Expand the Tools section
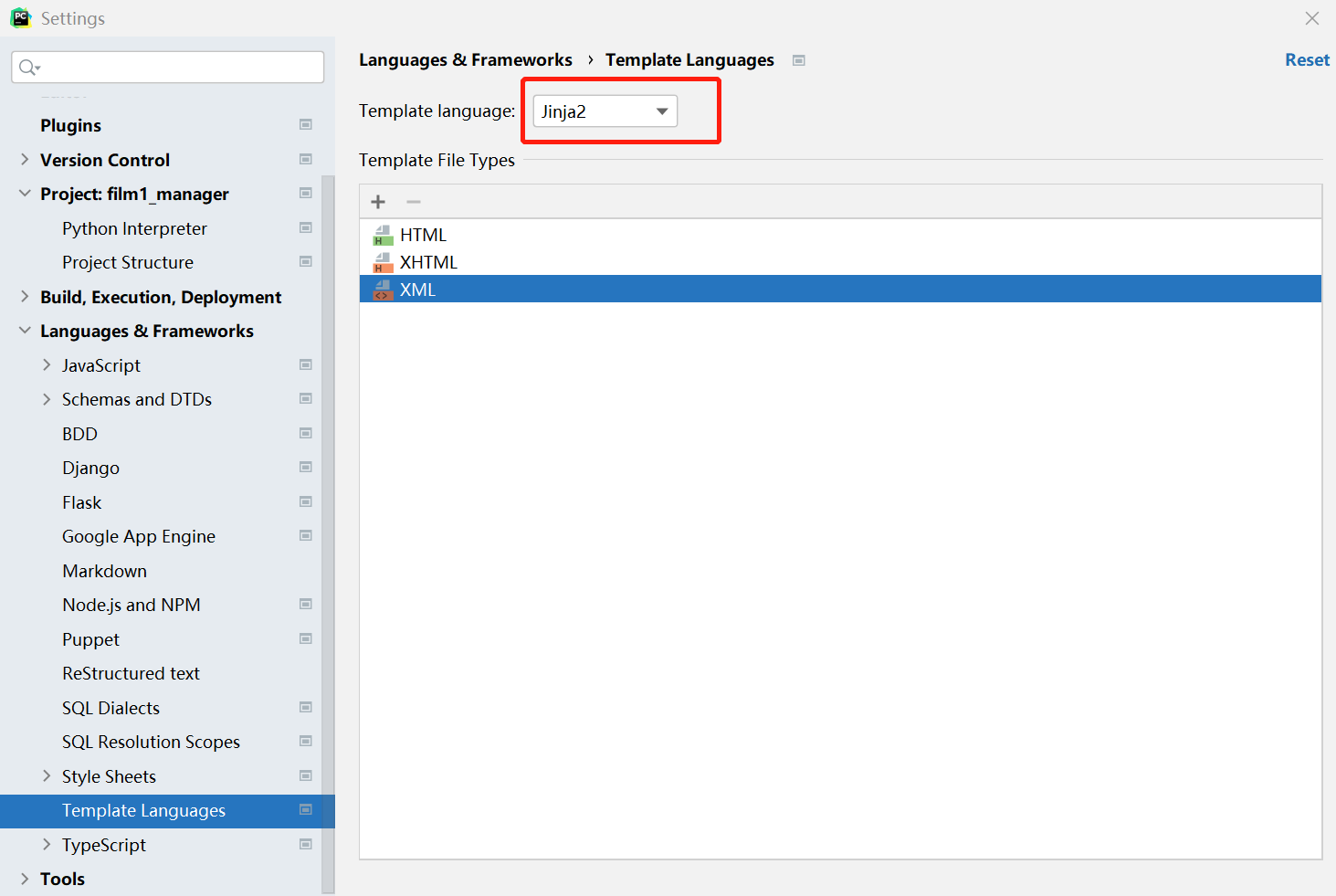1336x896 pixels. [x=25, y=879]
